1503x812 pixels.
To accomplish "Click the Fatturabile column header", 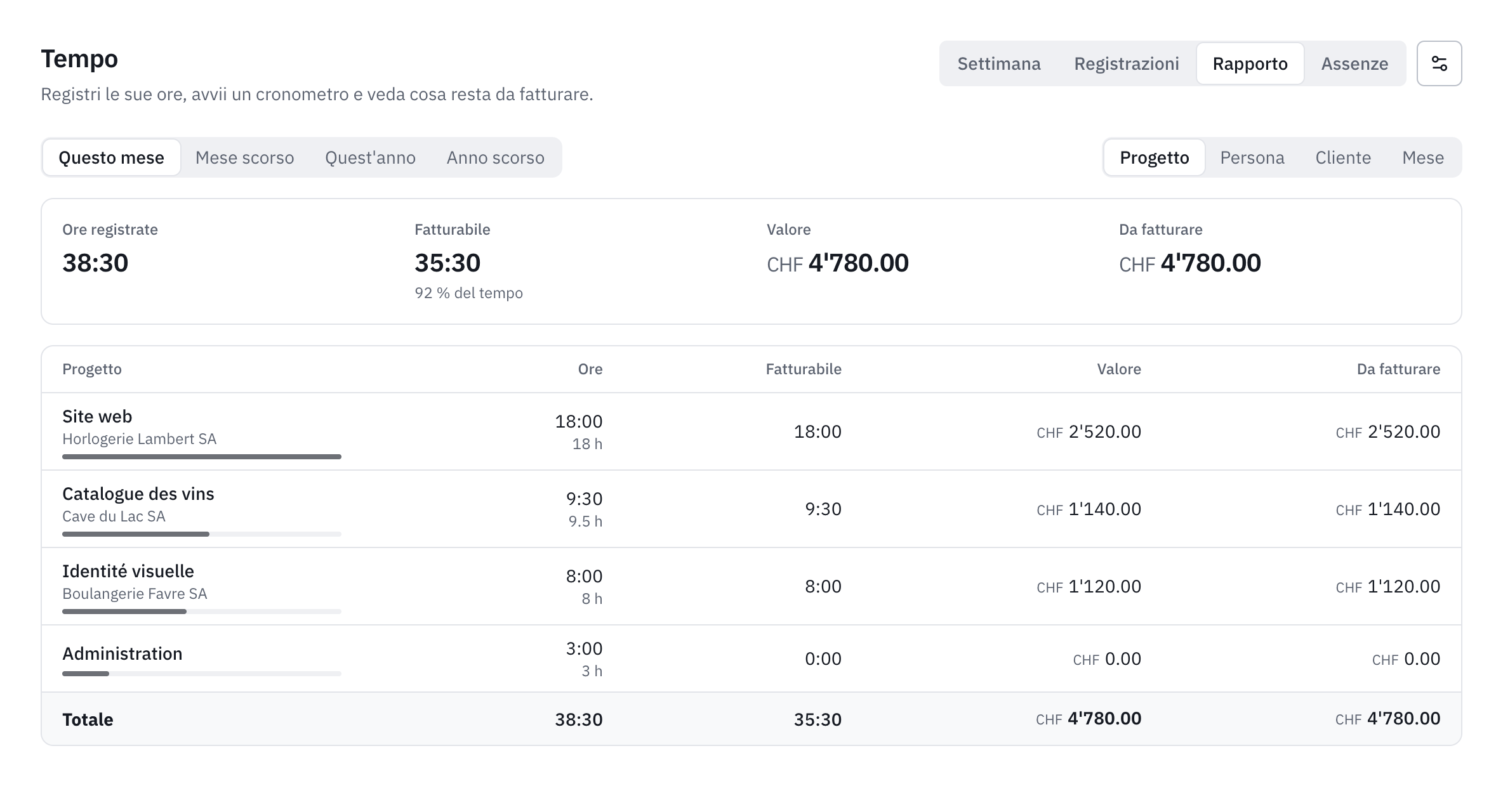I will click(804, 369).
